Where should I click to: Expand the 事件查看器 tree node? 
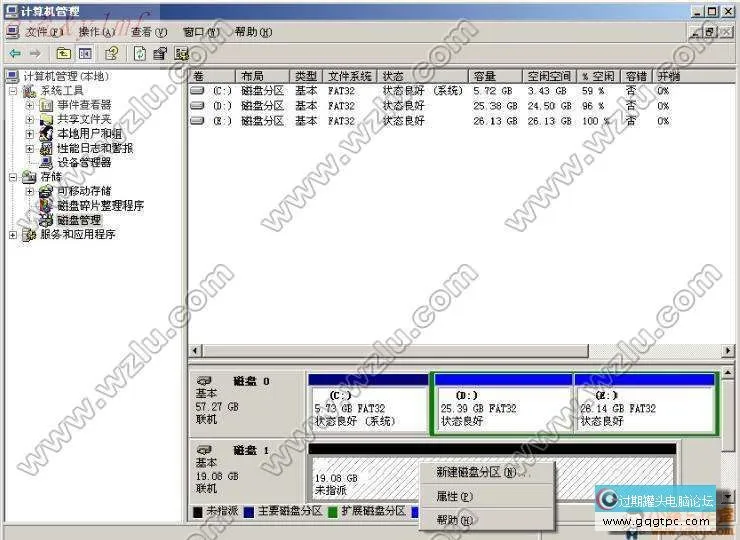tap(30, 105)
